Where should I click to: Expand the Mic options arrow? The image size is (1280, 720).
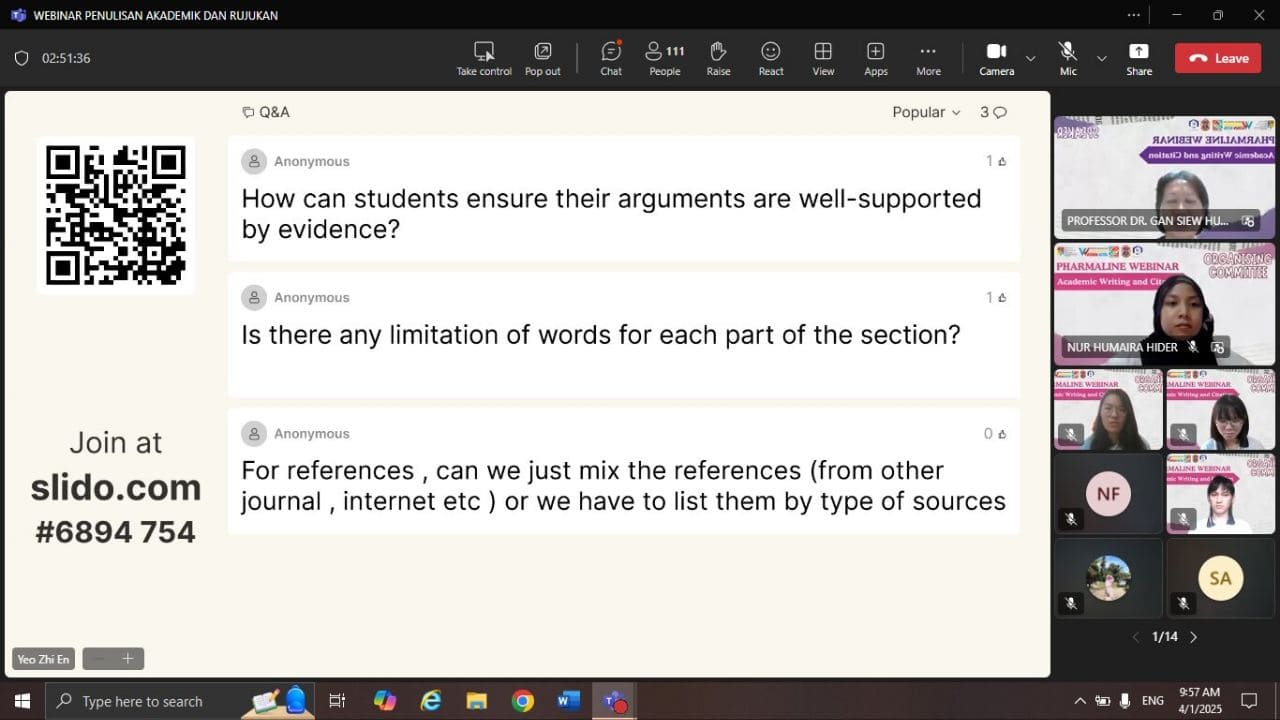coord(1102,58)
